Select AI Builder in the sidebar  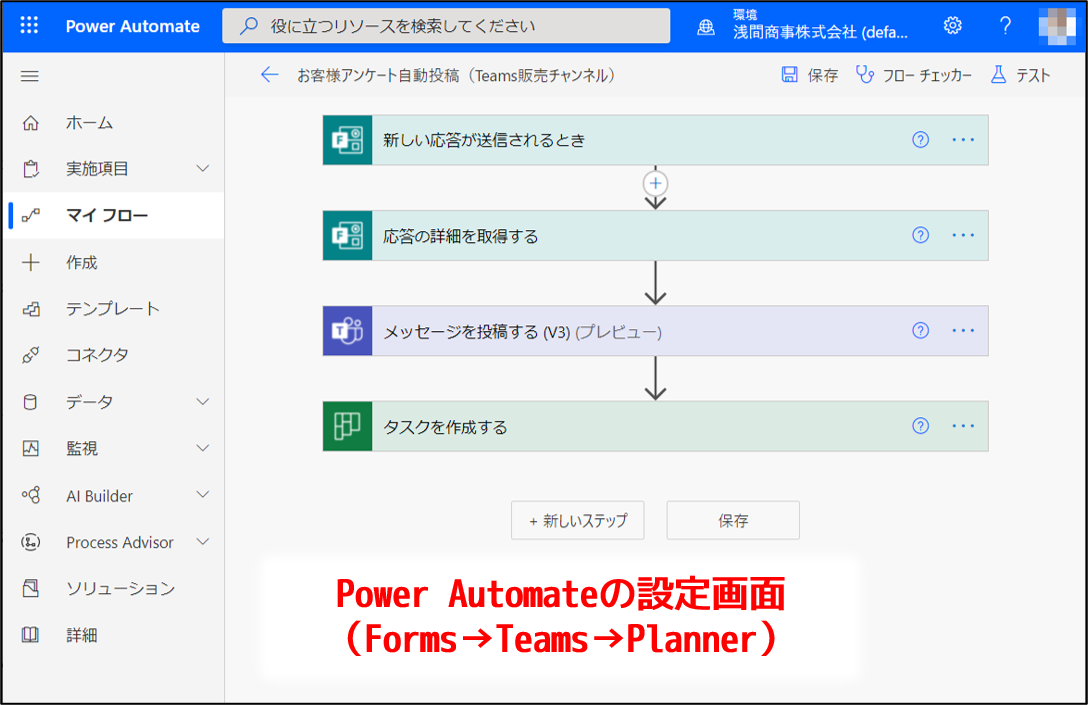click(x=99, y=495)
